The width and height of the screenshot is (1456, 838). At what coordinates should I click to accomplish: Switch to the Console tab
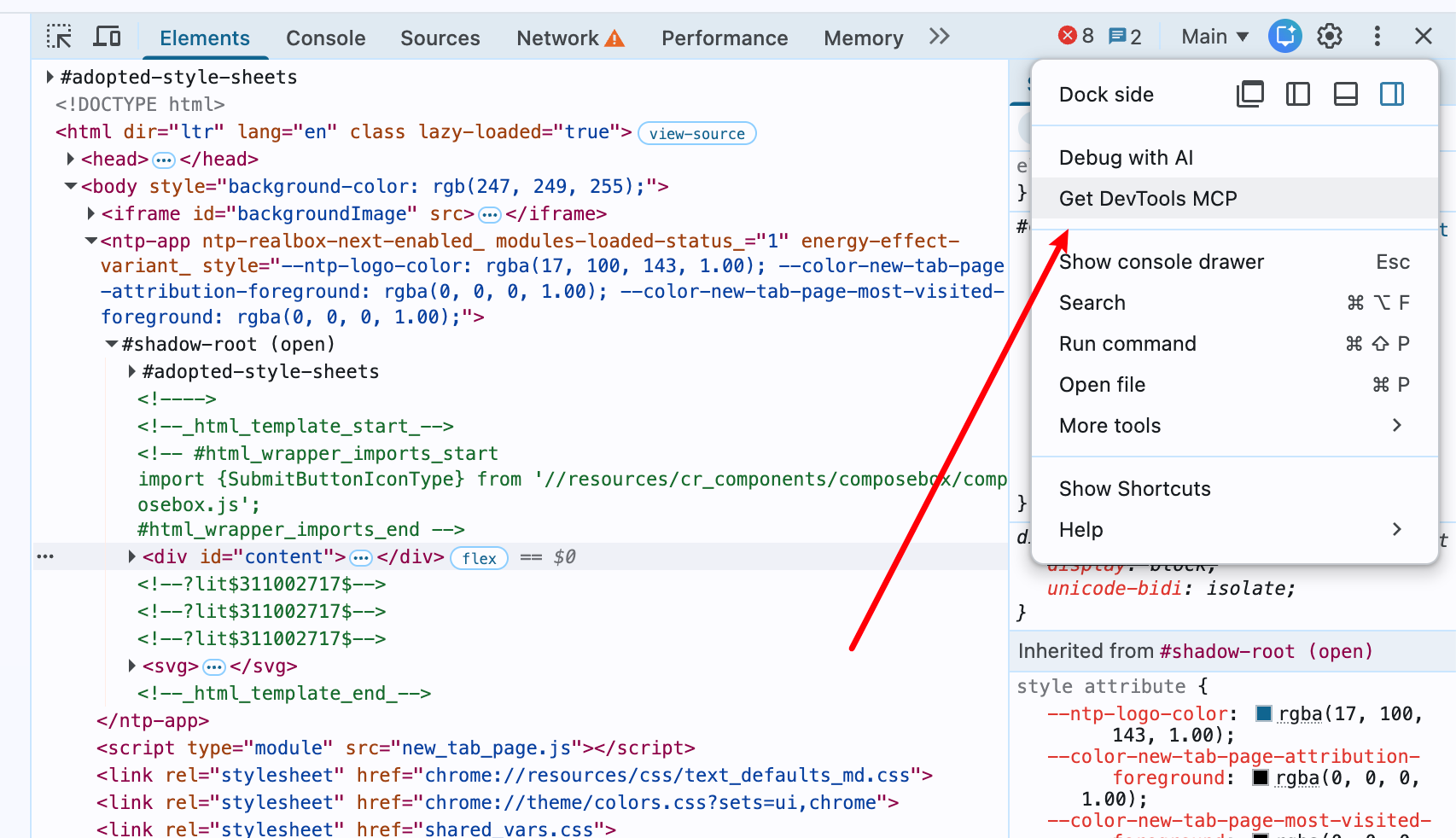coord(326,38)
